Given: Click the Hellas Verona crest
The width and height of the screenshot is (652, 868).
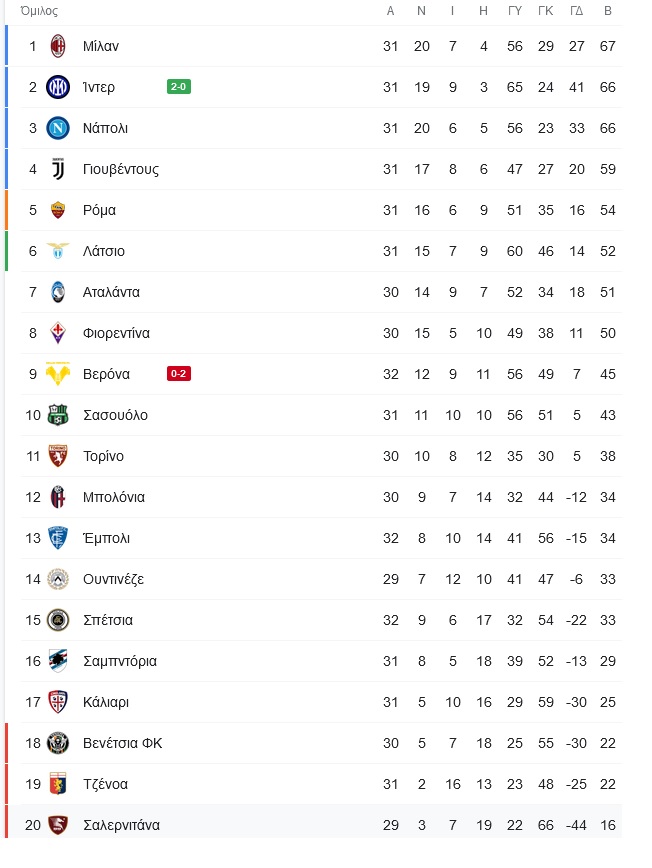Looking at the screenshot, I should (58, 374).
